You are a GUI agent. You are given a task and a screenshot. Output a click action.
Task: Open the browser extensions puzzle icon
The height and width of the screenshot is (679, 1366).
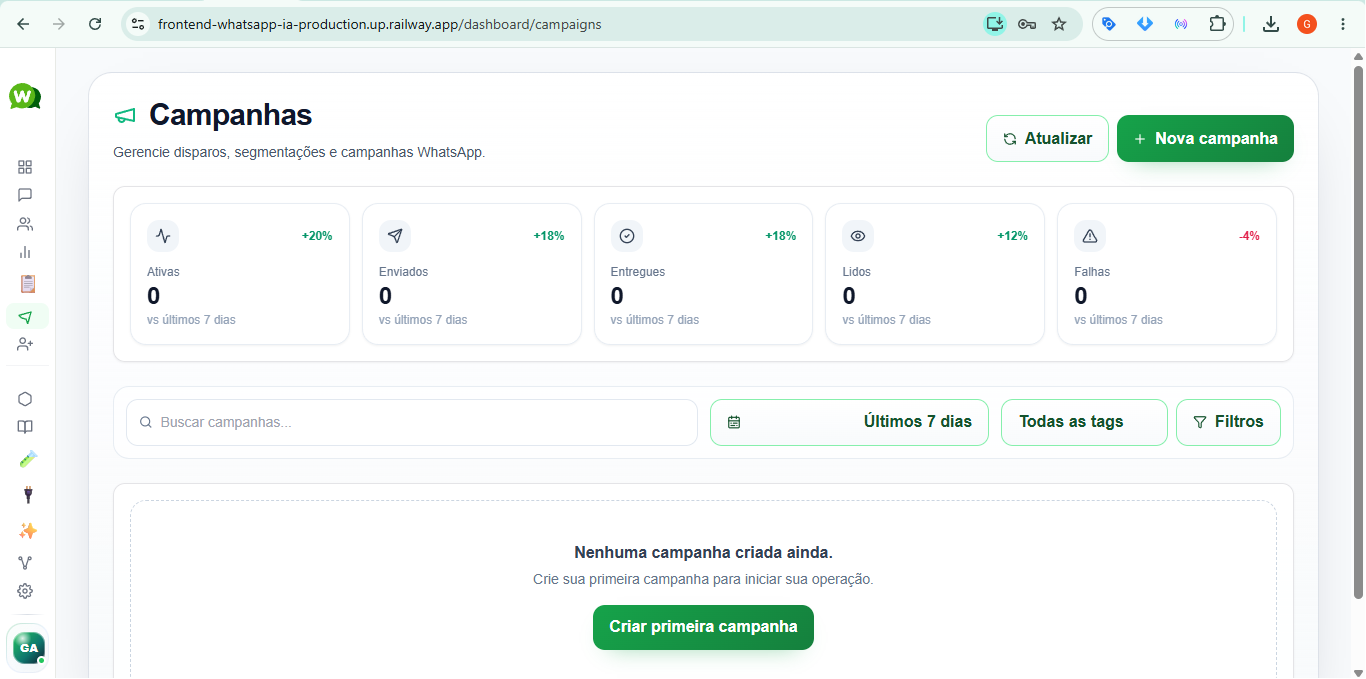click(1217, 24)
